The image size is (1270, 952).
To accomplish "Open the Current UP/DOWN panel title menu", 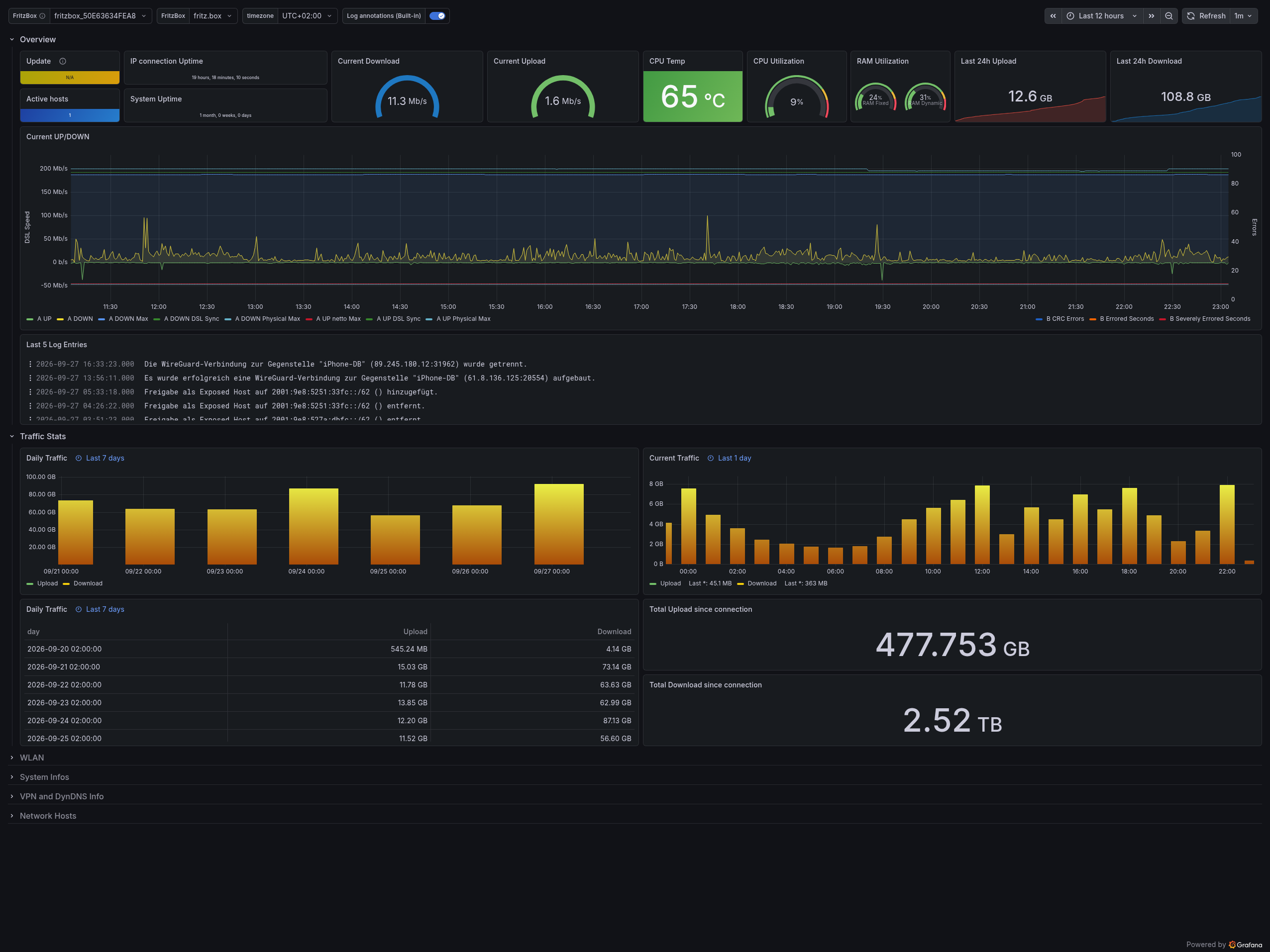I will pyautogui.click(x=58, y=137).
